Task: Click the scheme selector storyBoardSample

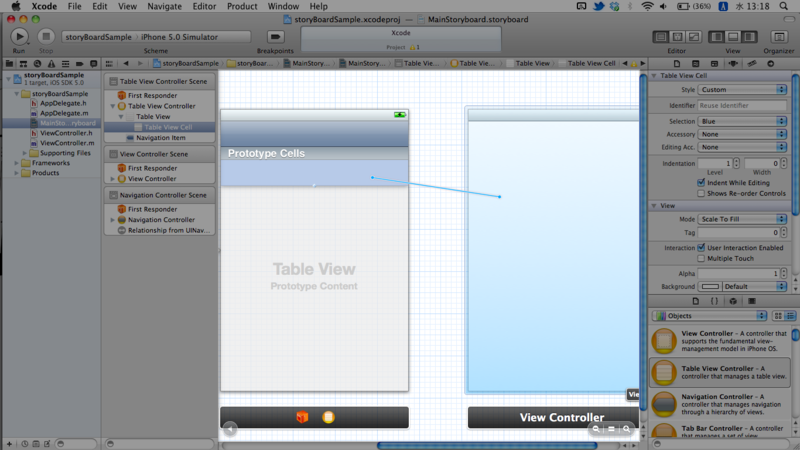Action: (98, 37)
